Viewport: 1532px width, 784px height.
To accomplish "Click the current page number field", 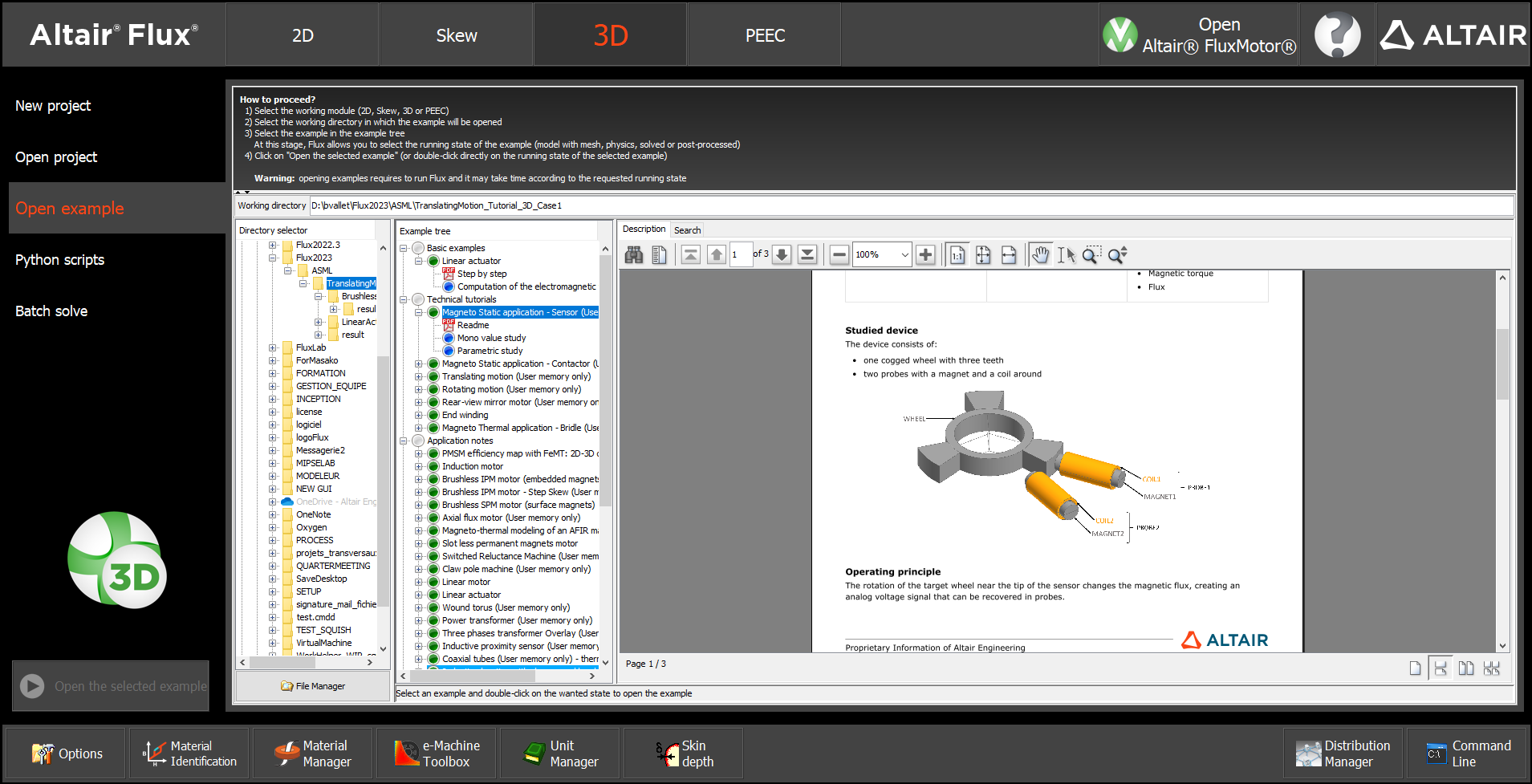I will coord(741,255).
